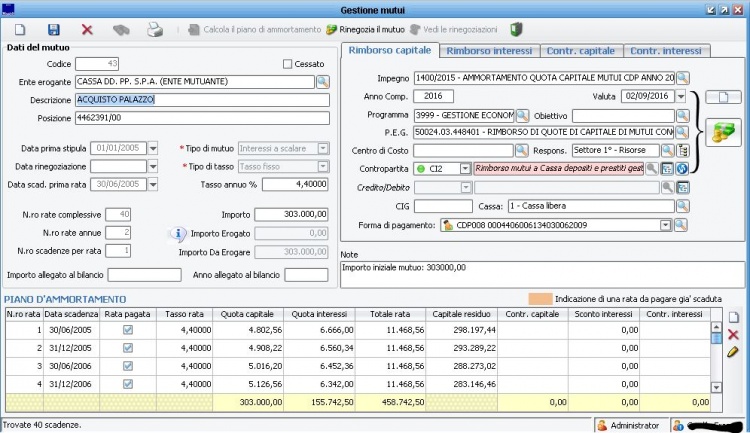
Task: Open the Valuta date dropdown
Action: click(x=680, y=96)
